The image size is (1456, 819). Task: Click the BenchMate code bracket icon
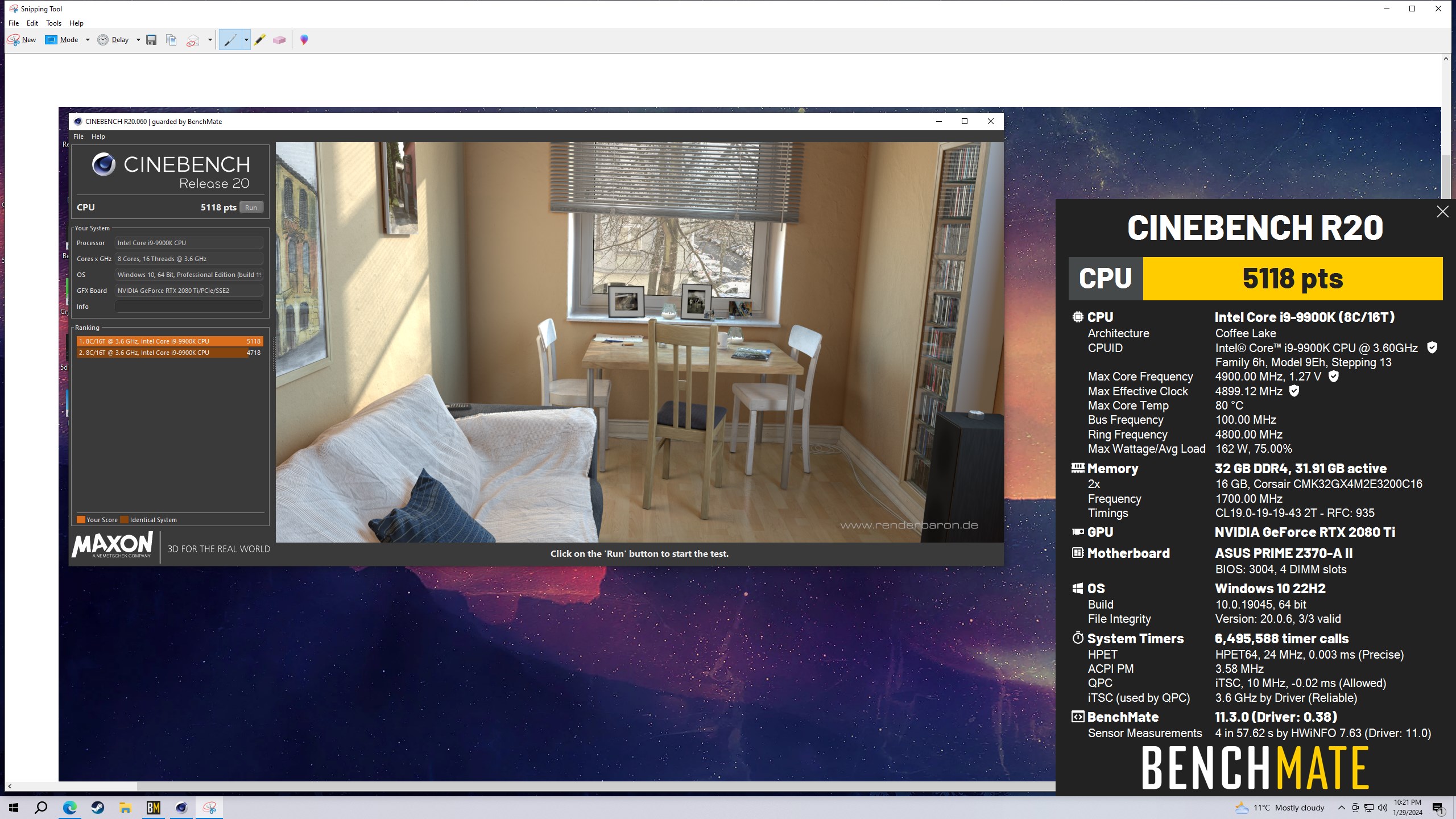point(1078,717)
